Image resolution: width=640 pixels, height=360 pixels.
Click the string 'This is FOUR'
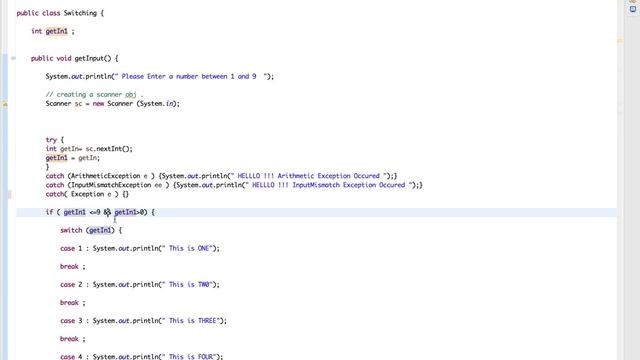click(191, 356)
